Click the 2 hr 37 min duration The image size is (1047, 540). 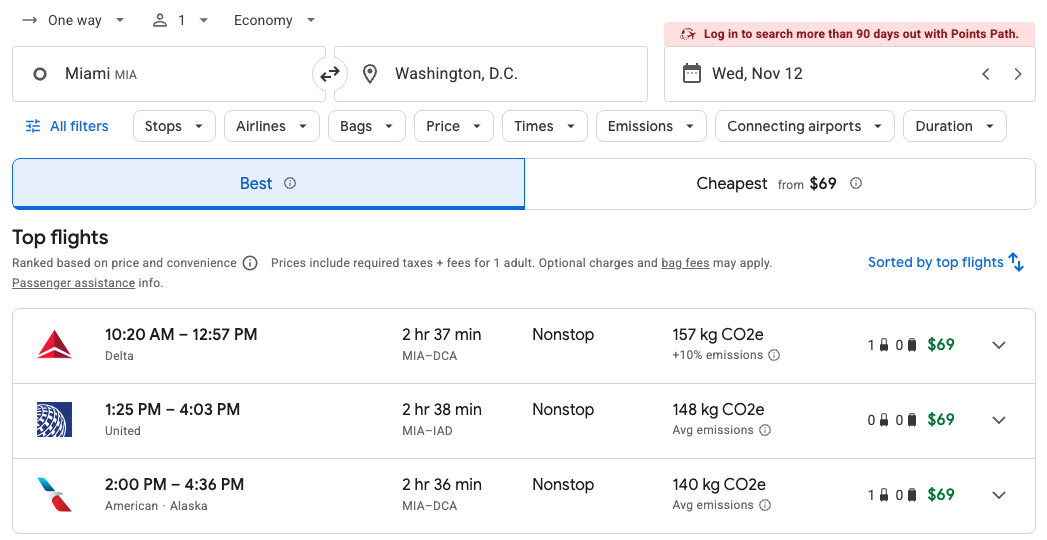pyautogui.click(x=441, y=335)
